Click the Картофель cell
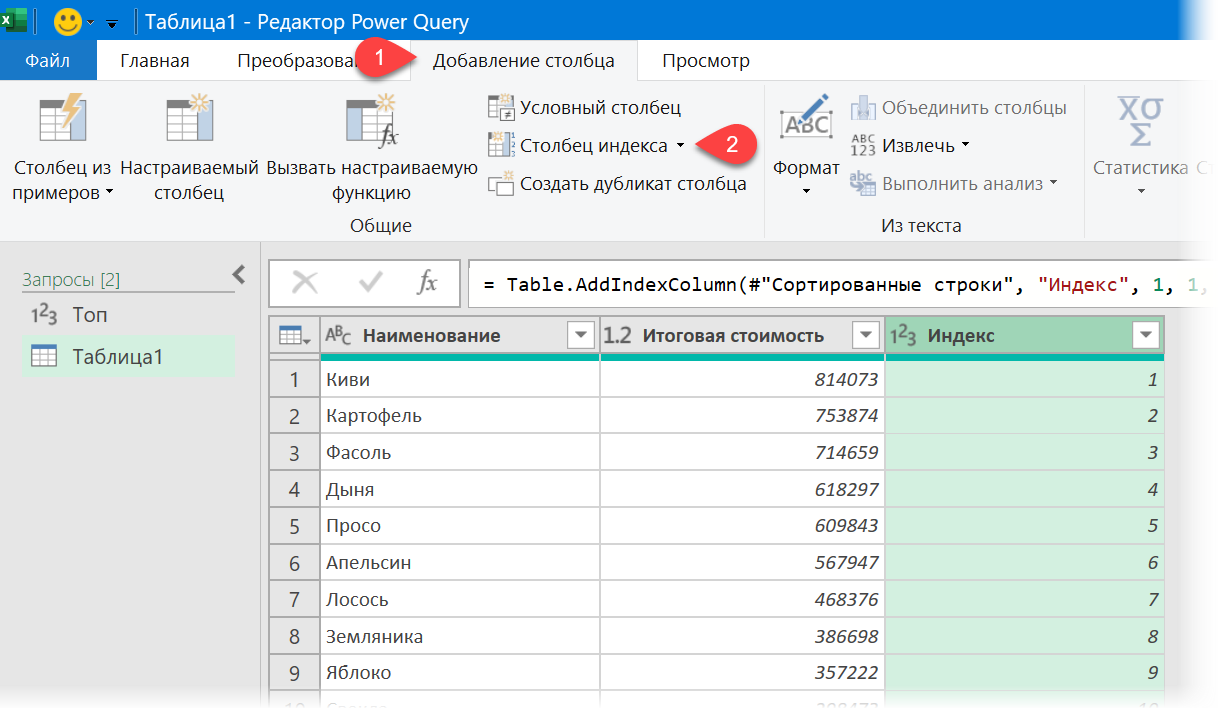Screen dimensions: 1220x709 click(460, 416)
